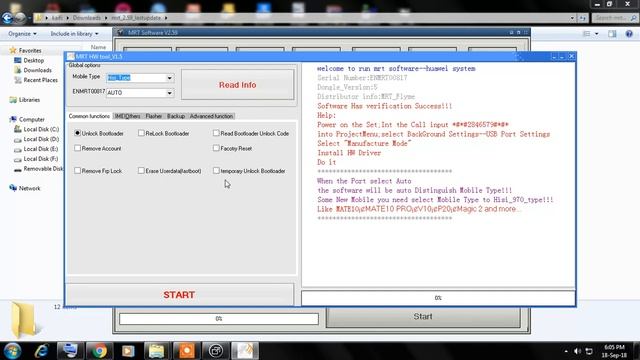Click the change view icon in Explorer
640x360 pixels.
(587, 34)
